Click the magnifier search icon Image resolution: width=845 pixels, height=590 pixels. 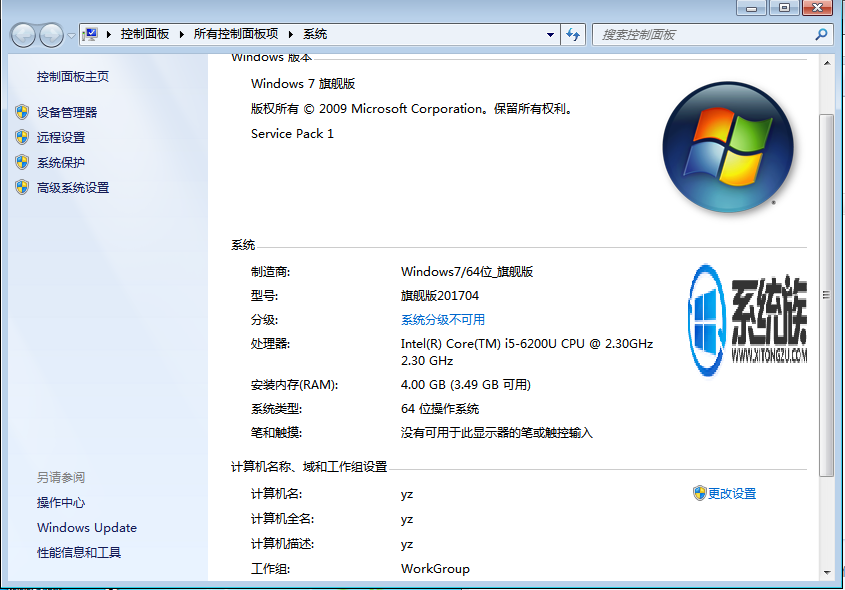pyautogui.click(x=821, y=34)
